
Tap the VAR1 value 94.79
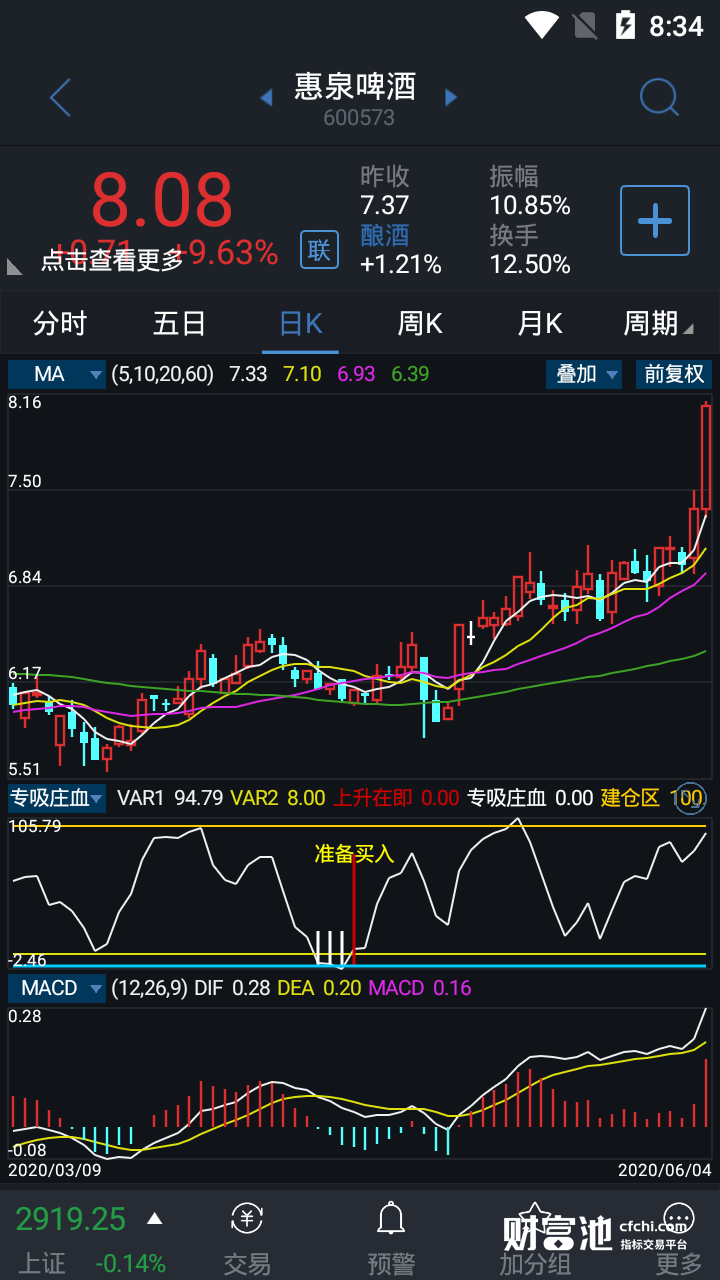(198, 798)
